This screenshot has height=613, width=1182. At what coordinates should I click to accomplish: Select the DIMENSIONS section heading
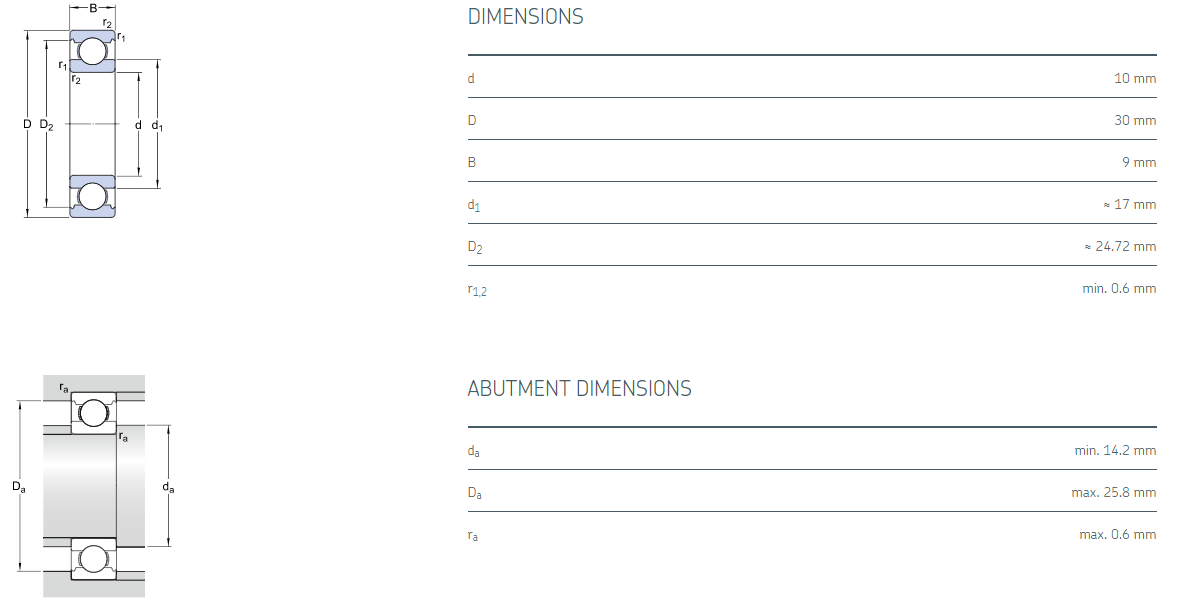pos(525,17)
